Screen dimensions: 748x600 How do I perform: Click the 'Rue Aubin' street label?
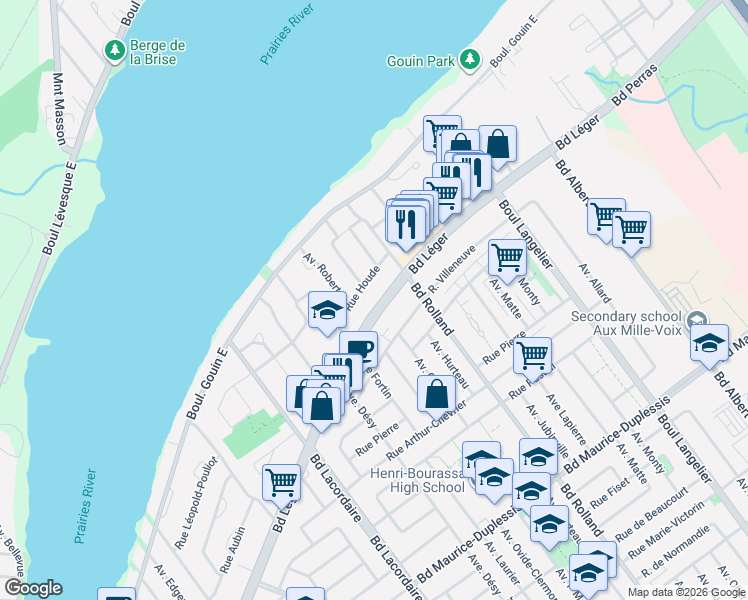tap(232, 550)
